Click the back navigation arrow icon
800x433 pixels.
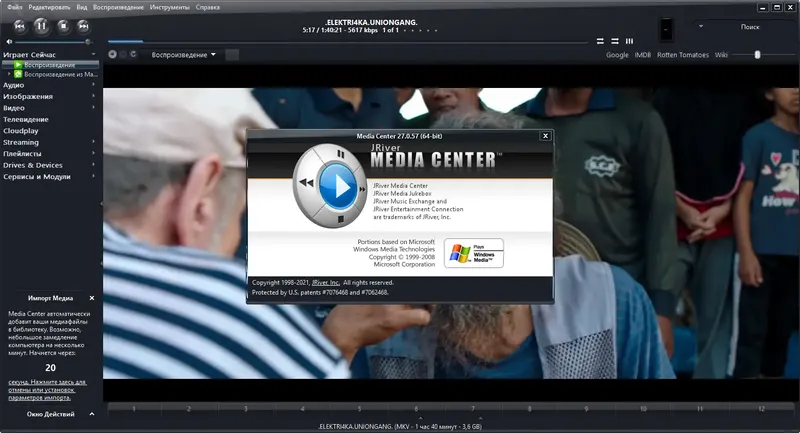coord(111,54)
